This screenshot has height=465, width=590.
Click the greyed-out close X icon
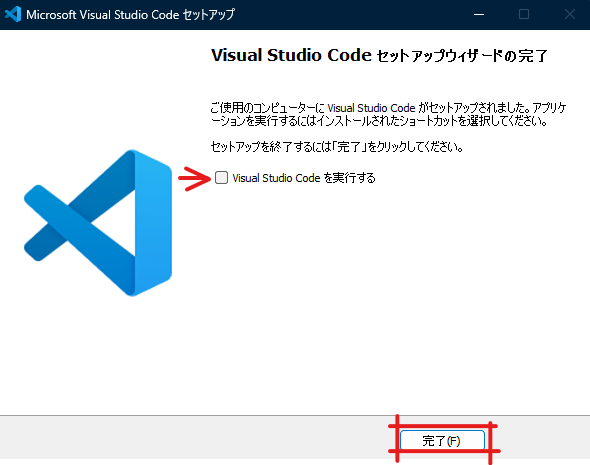[570, 14]
